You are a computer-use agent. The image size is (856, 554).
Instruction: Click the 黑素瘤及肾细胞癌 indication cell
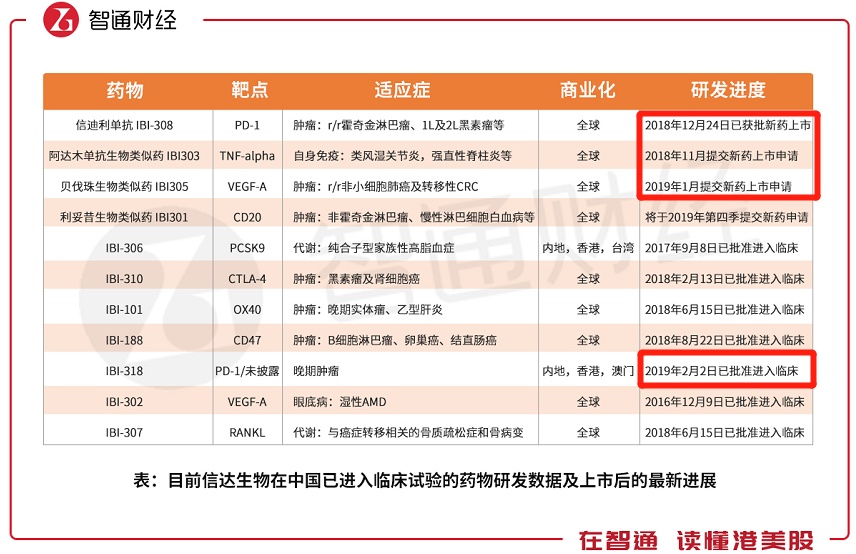pos(356,279)
